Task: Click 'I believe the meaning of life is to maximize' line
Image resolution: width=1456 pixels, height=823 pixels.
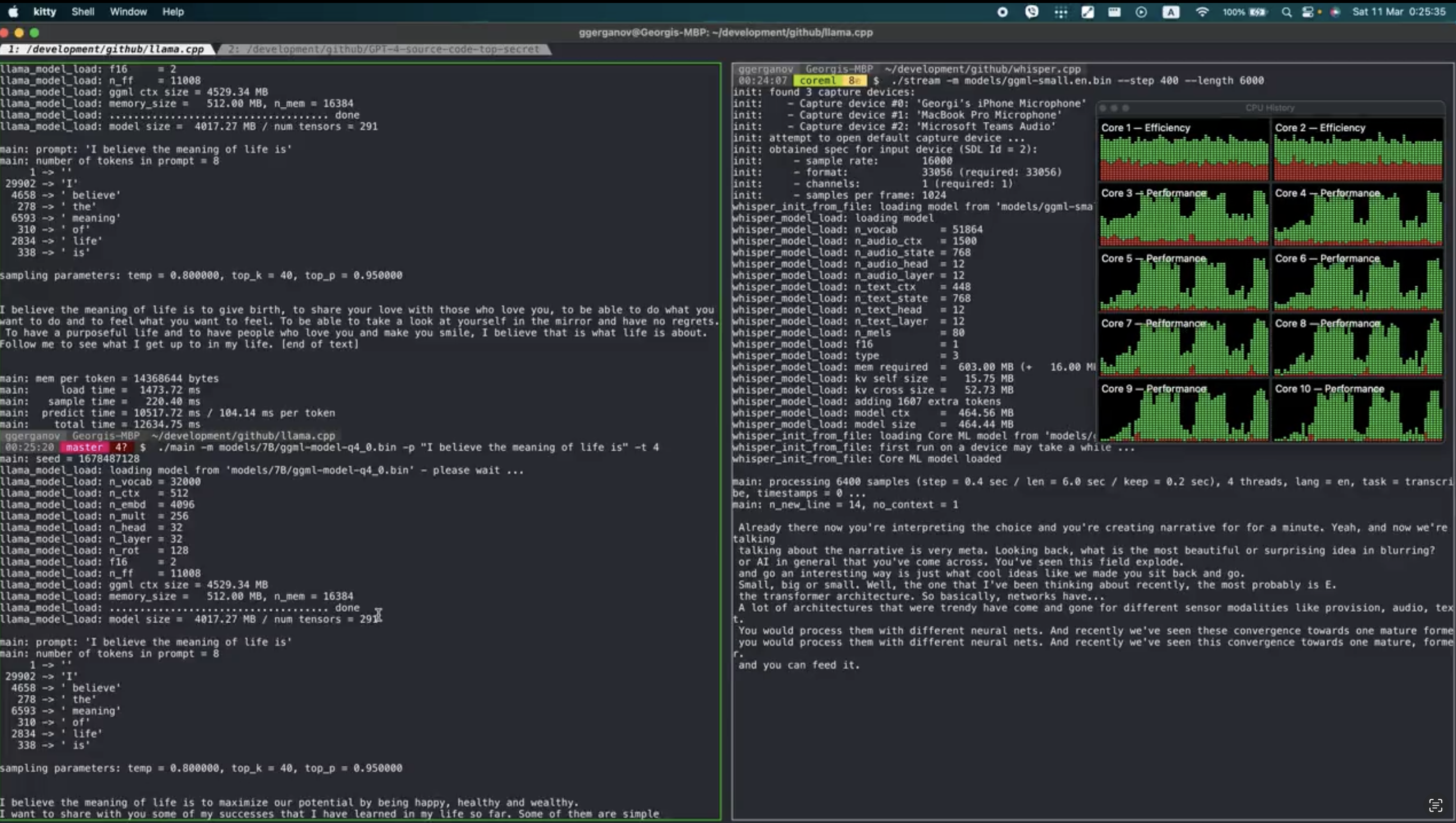Action: coord(289,802)
